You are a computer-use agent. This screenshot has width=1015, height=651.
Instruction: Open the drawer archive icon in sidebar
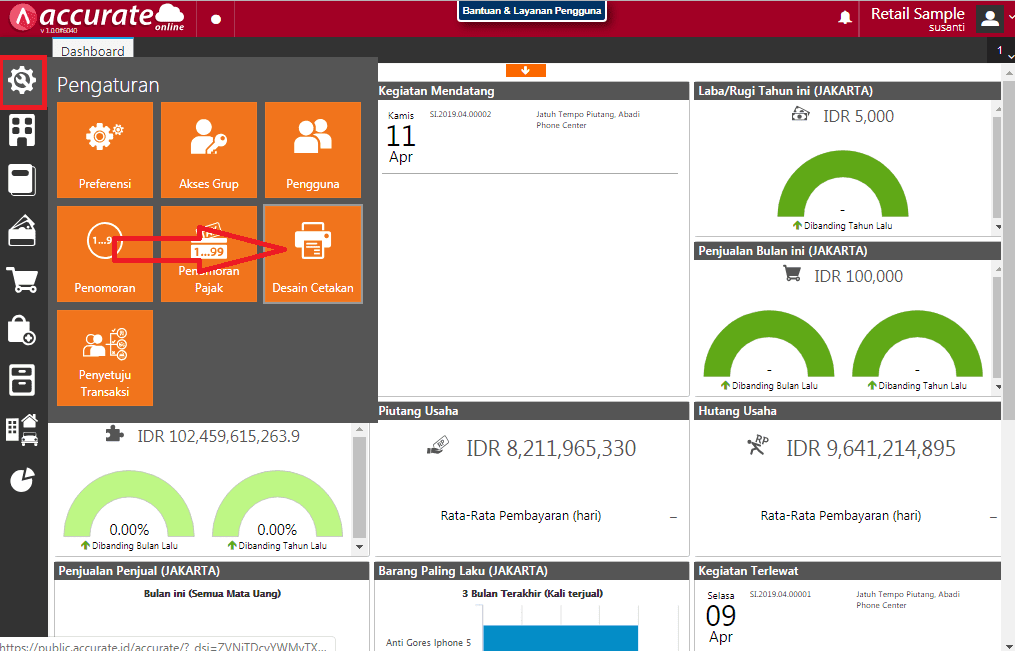[x=22, y=380]
